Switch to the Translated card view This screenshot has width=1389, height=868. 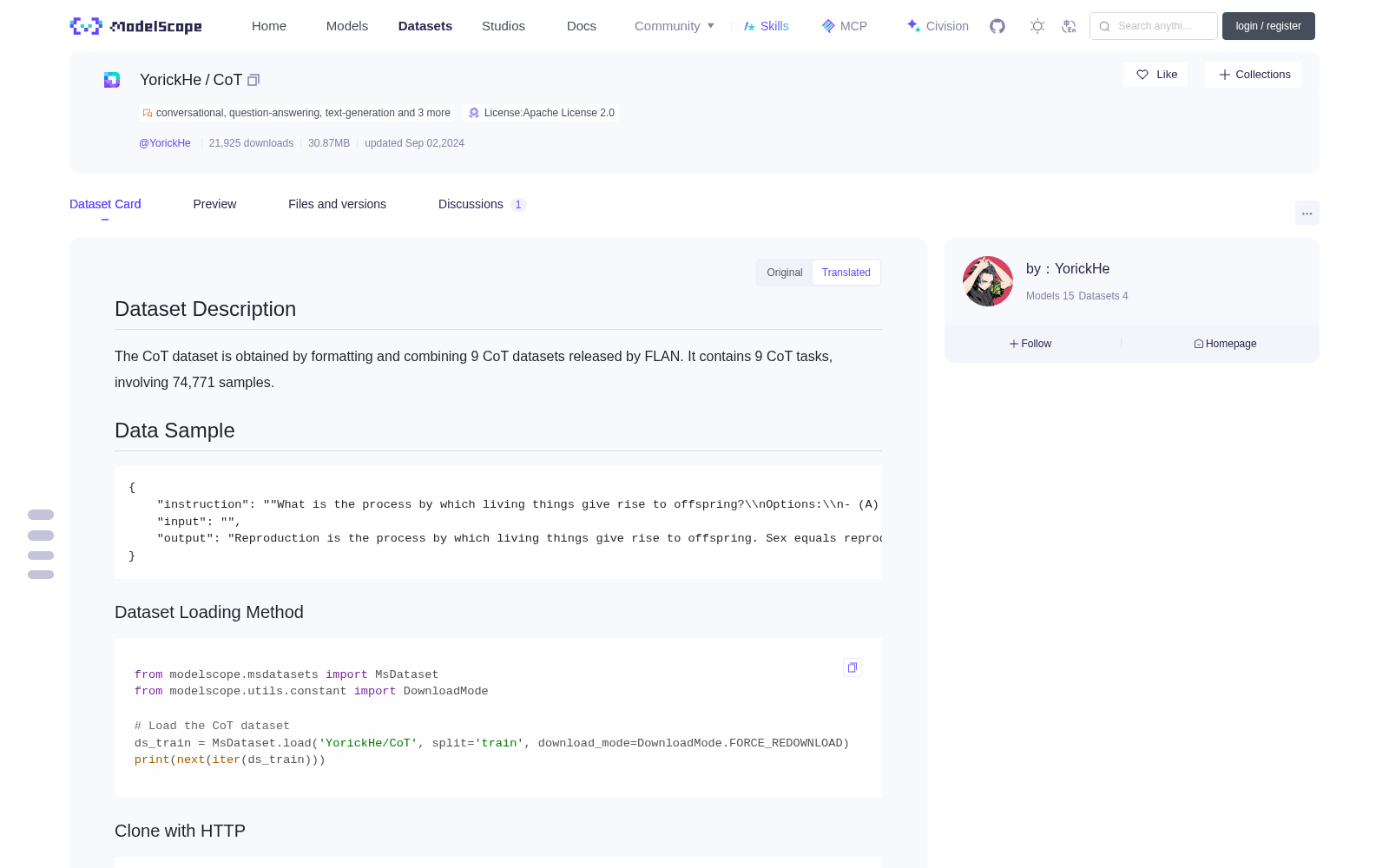point(846,273)
